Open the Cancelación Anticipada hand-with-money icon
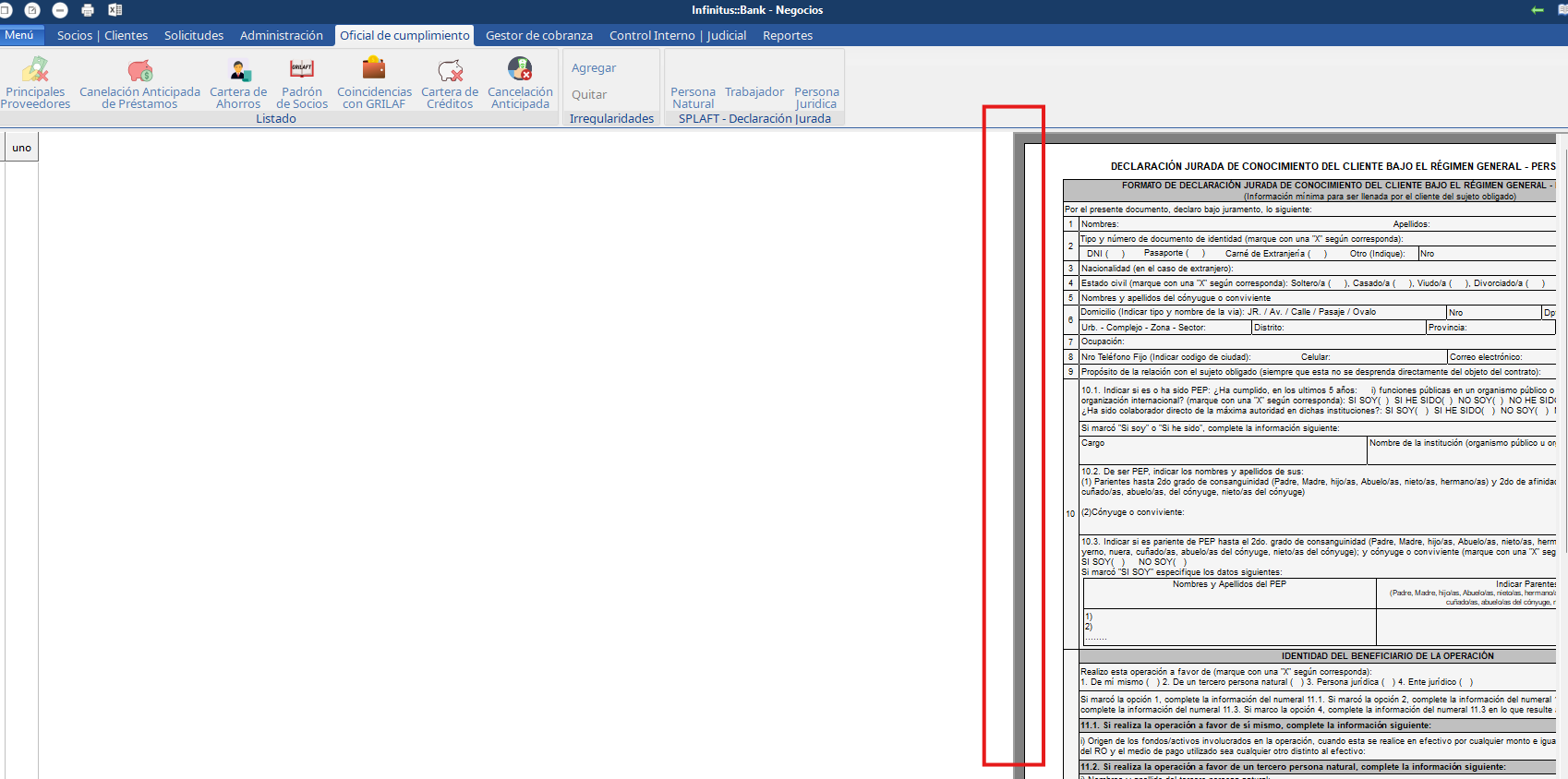This screenshot has height=779, width=1568. click(520, 69)
